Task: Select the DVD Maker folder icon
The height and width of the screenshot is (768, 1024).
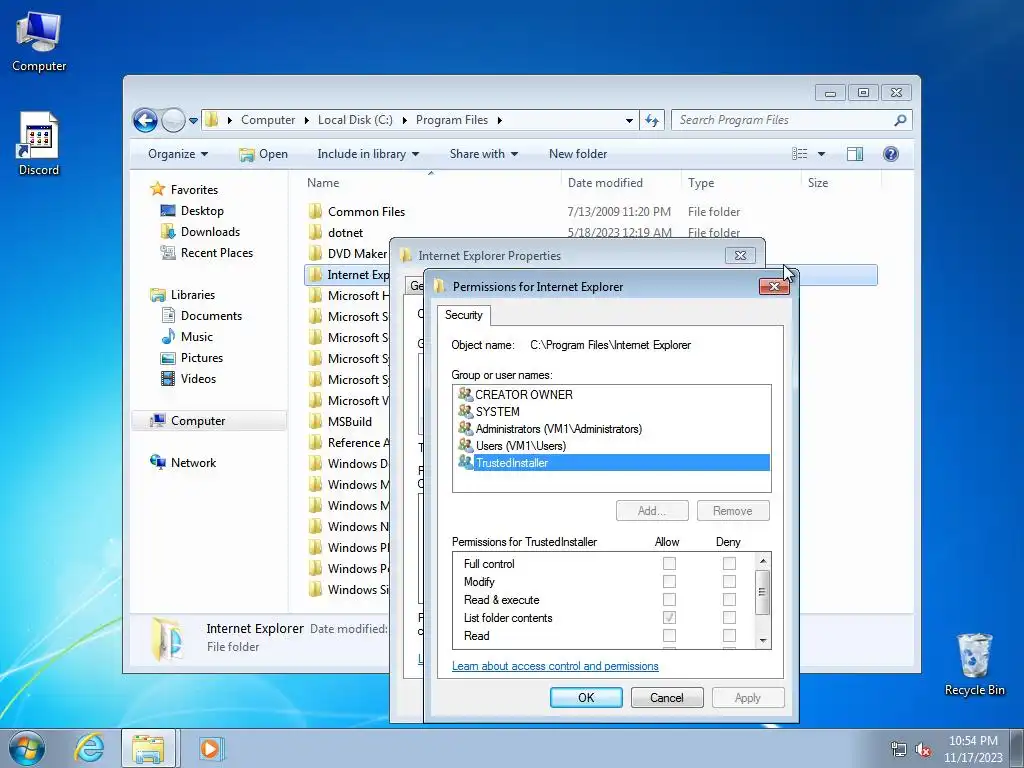Action: coord(315,253)
